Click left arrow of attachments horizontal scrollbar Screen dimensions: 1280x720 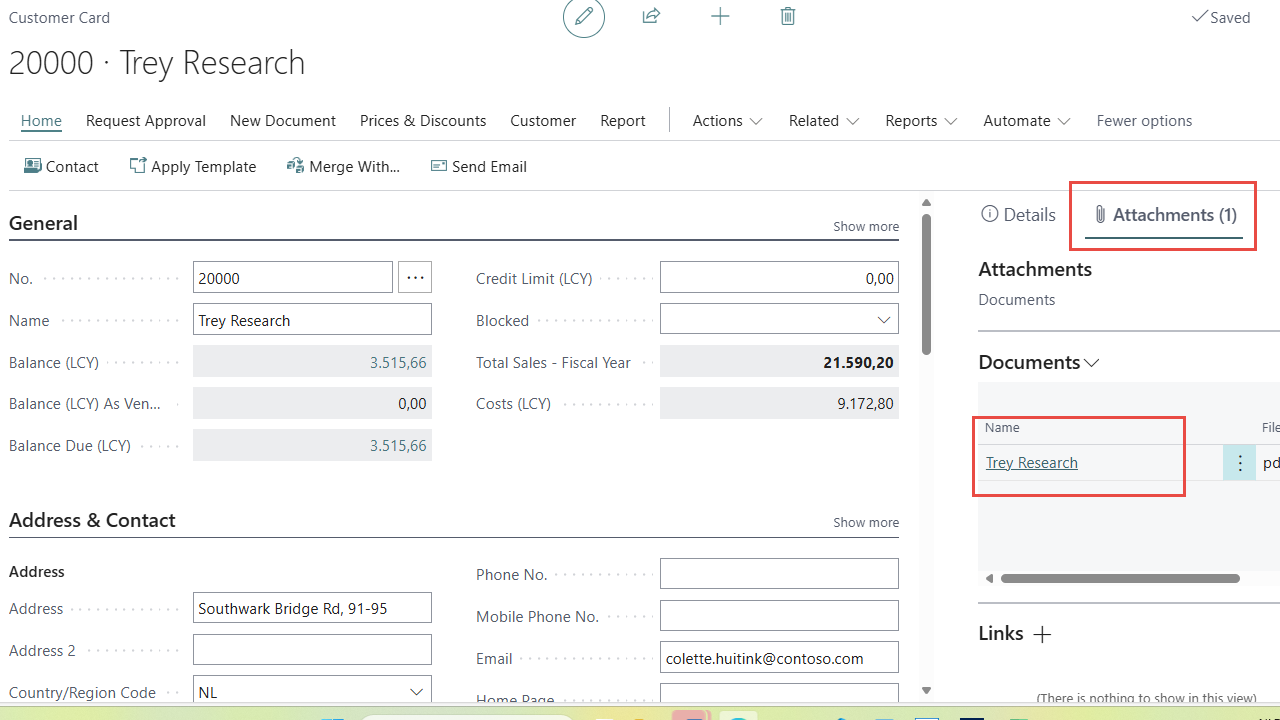(989, 578)
